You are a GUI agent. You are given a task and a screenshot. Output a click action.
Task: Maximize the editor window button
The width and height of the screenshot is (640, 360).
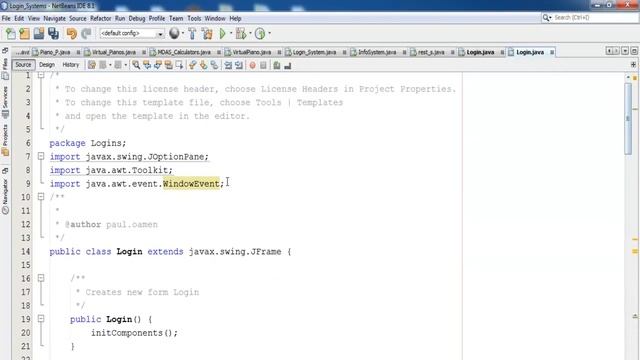634,51
